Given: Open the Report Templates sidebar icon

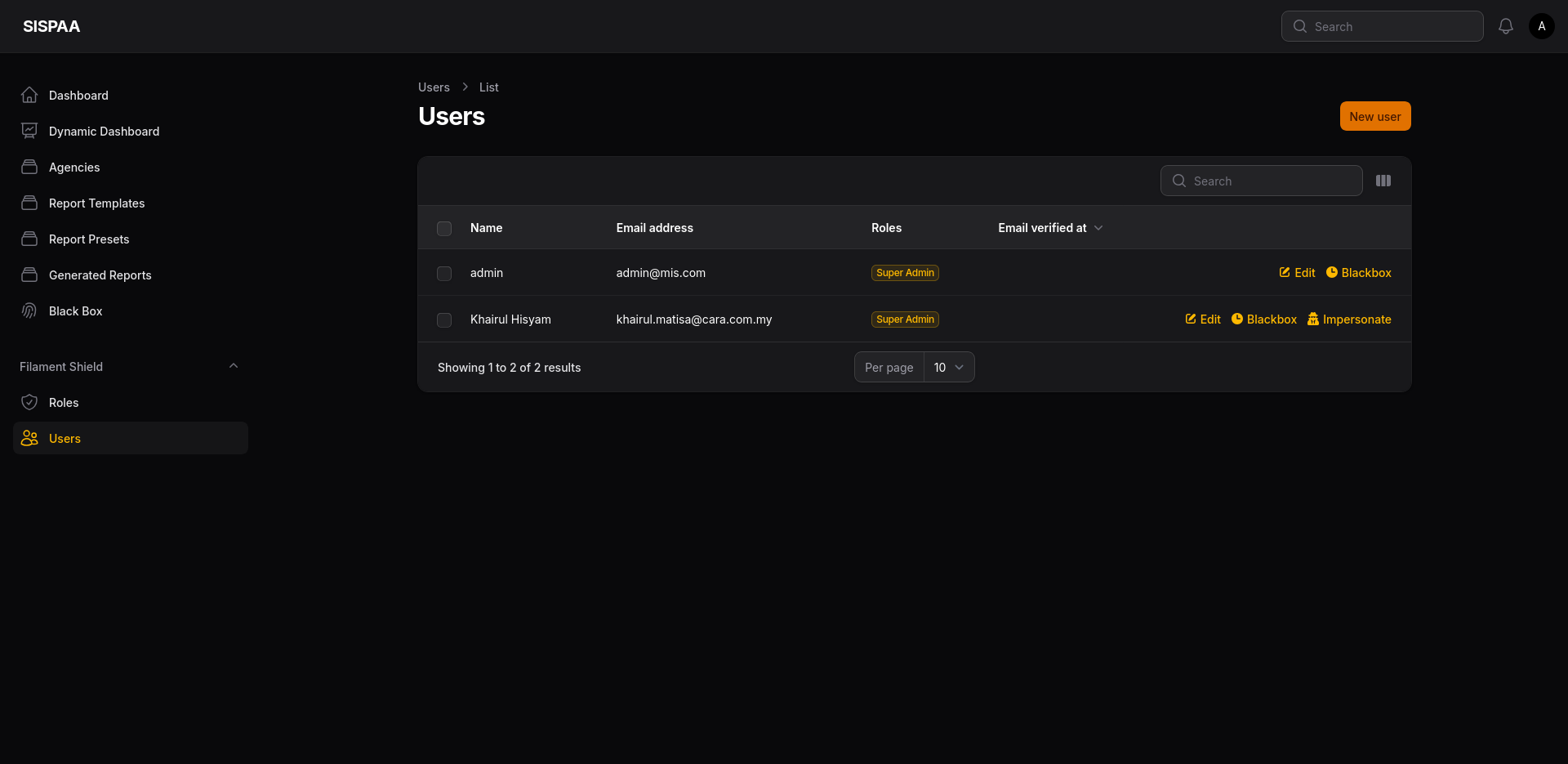Looking at the screenshot, I should point(29,203).
